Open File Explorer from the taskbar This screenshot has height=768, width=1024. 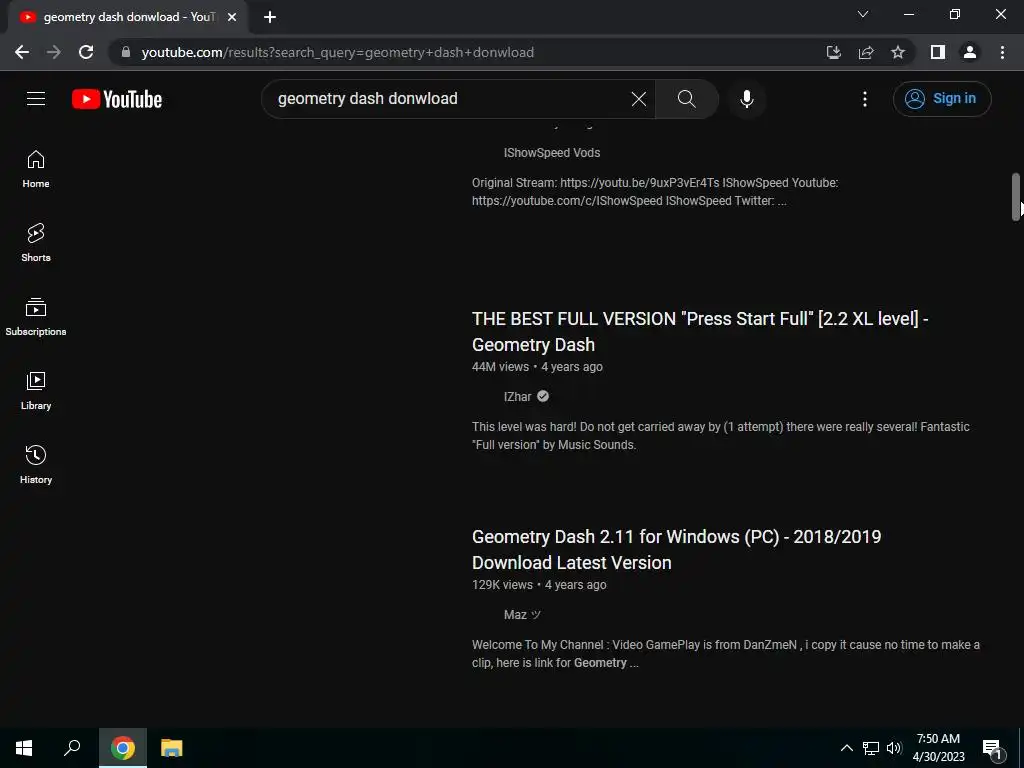click(172, 748)
